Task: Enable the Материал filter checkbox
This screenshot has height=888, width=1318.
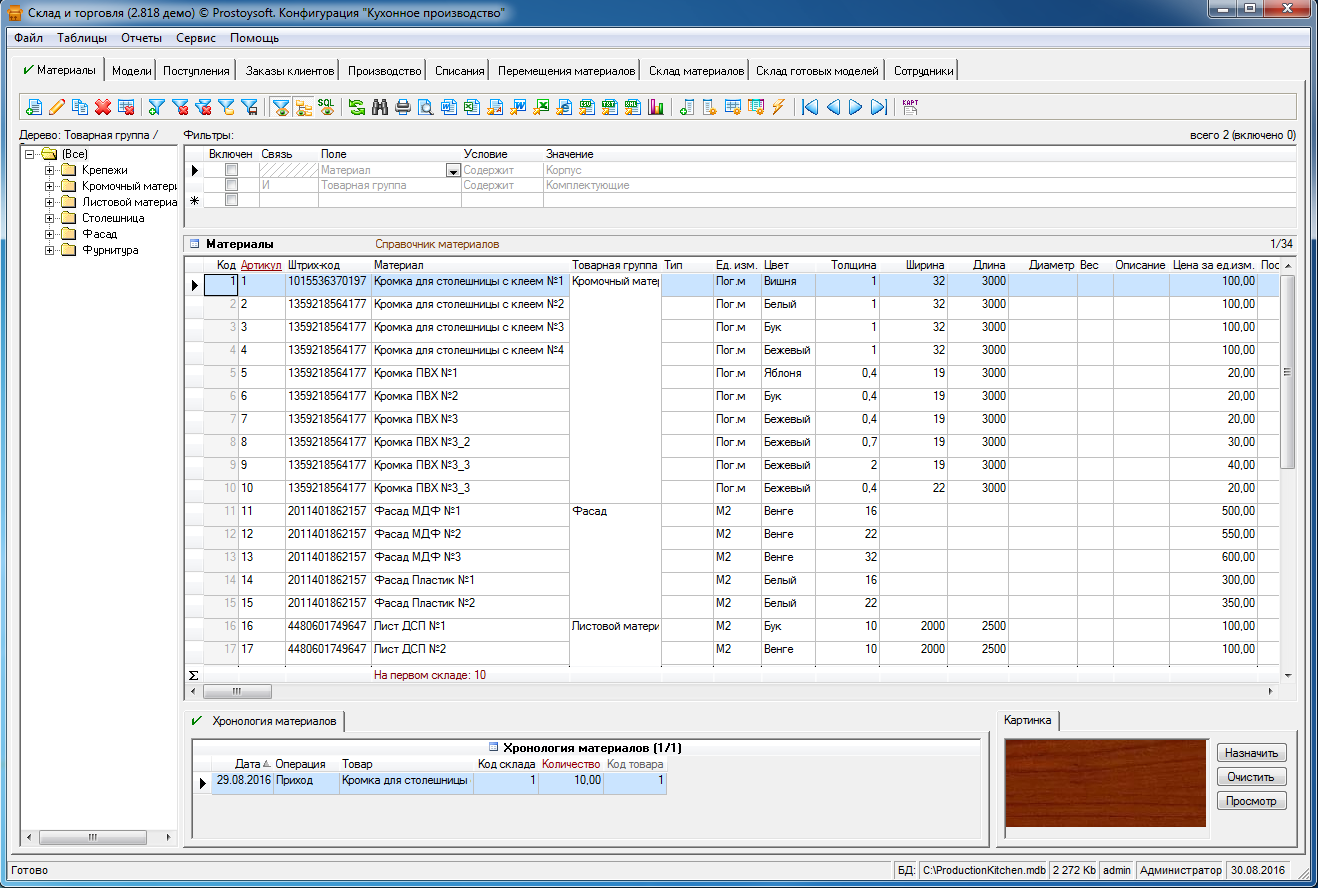Action: click(x=231, y=171)
